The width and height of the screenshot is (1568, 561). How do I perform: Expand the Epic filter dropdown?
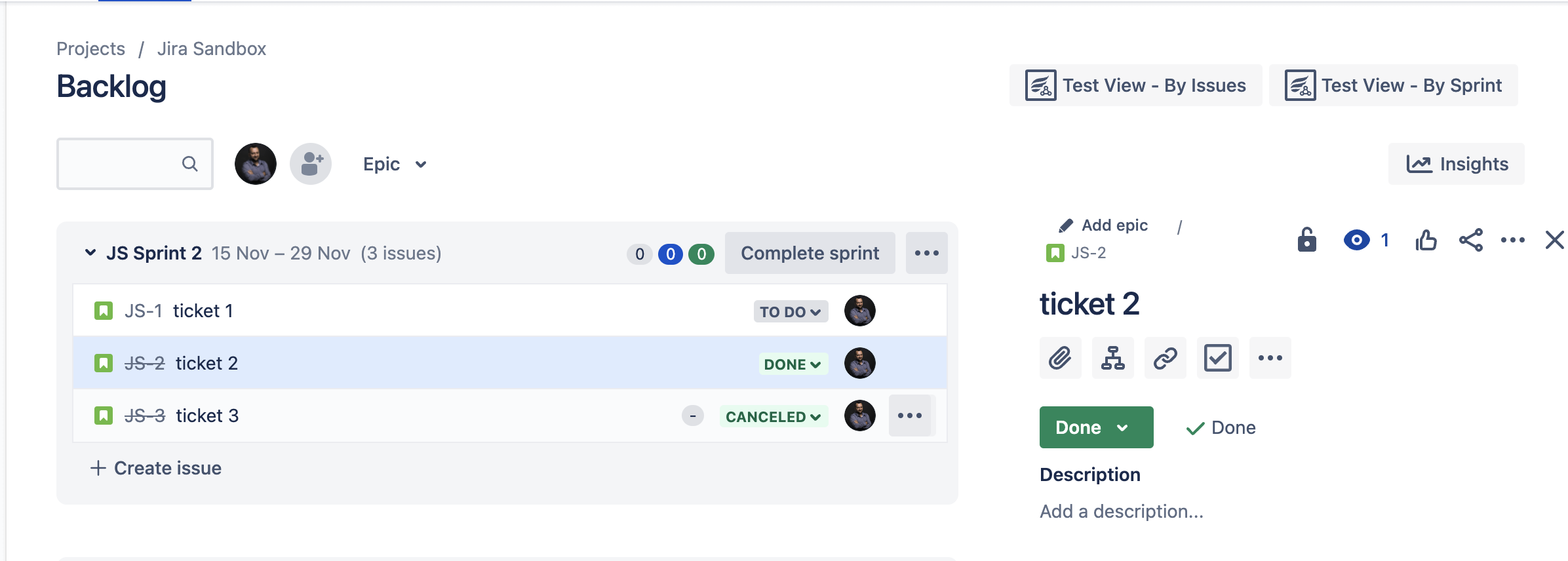395,164
